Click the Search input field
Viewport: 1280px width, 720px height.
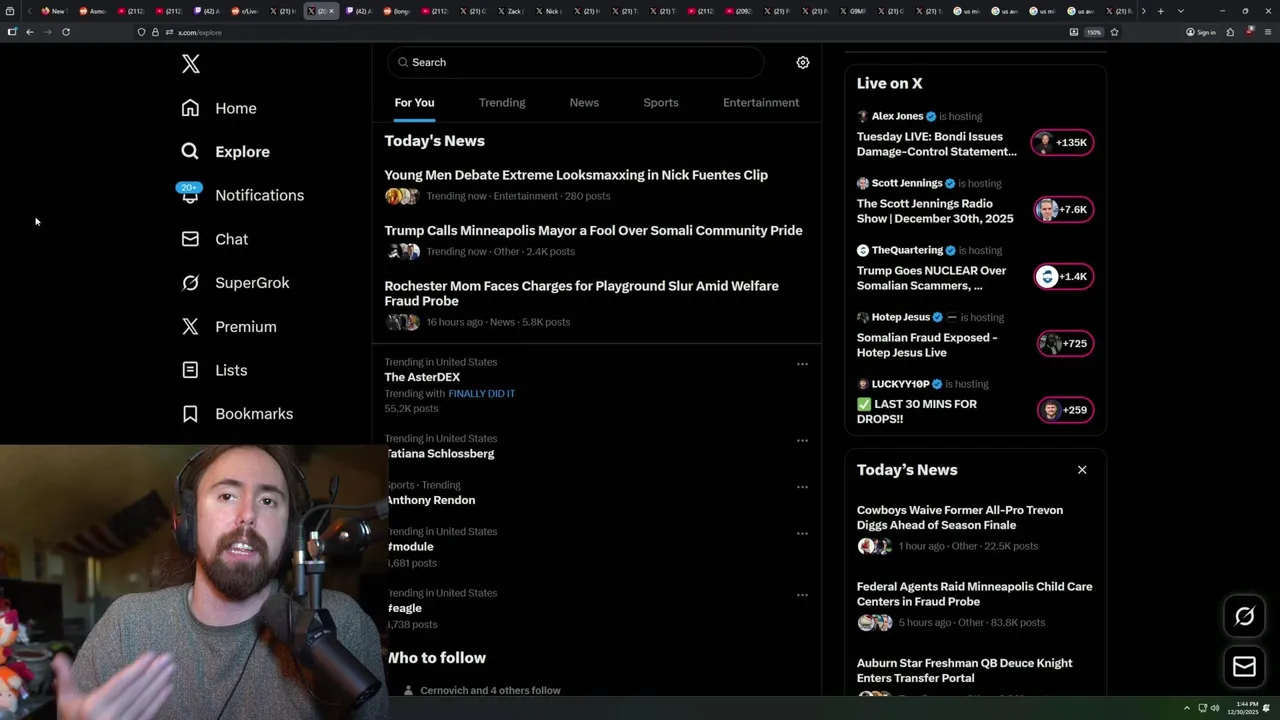tap(576, 62)
